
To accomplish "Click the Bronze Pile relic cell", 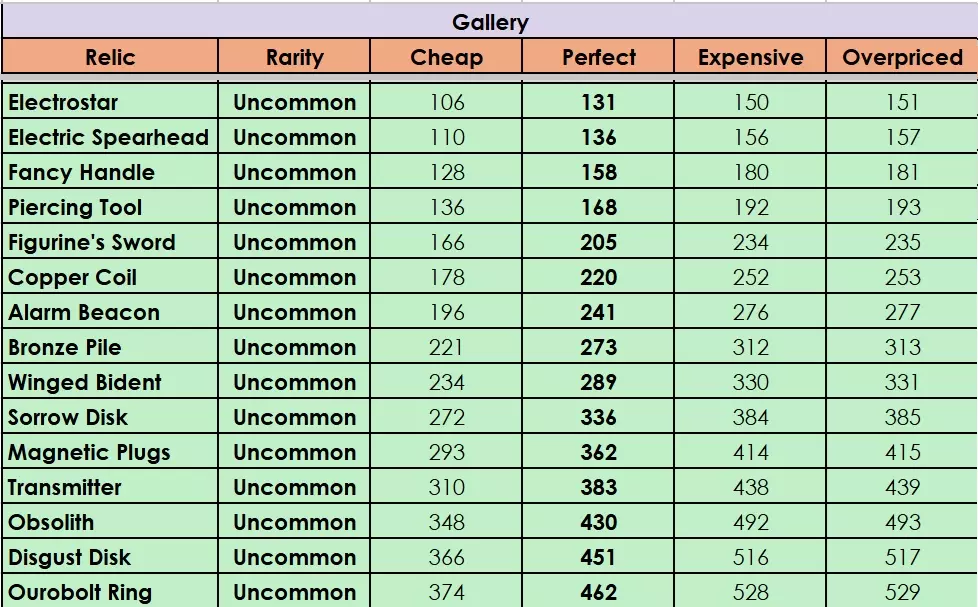I will [x=65, y=347].
